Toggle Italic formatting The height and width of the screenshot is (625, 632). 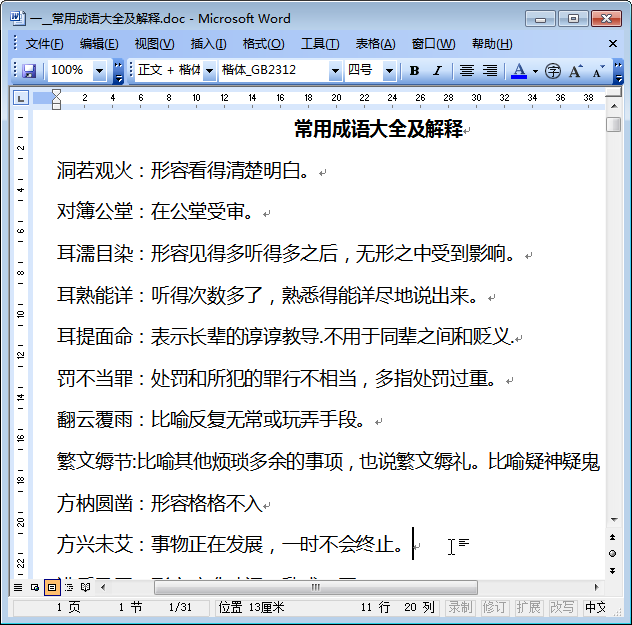tap(437, 71)
